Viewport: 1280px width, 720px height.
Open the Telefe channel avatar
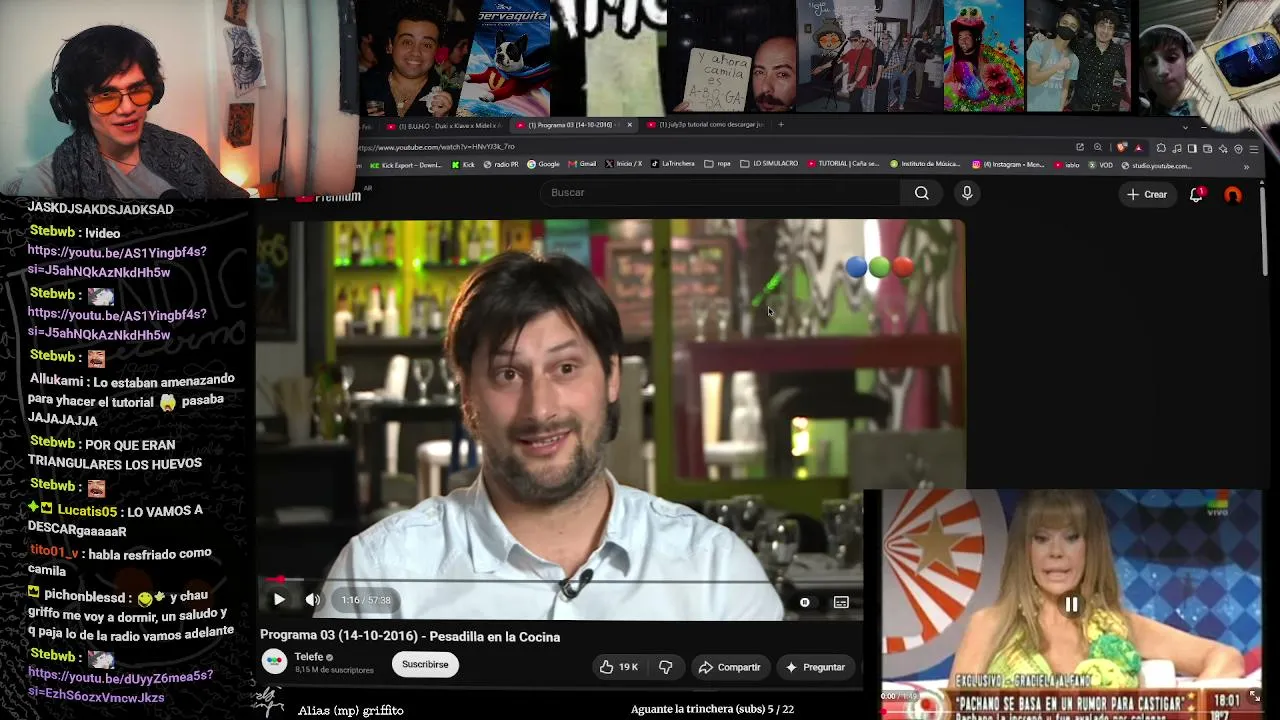[274, 662]
